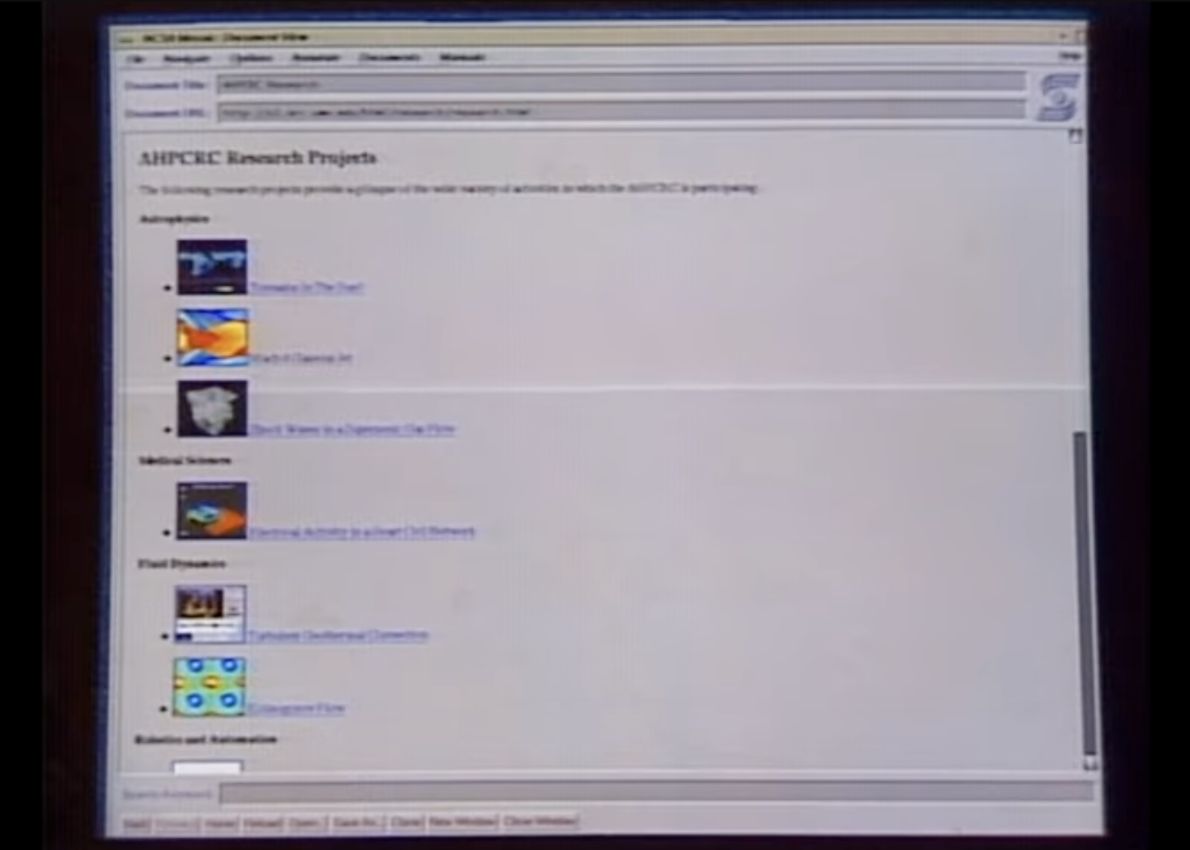
Task: Click the Close Window button
Action: pyautogui.click(x=540, y=821)
